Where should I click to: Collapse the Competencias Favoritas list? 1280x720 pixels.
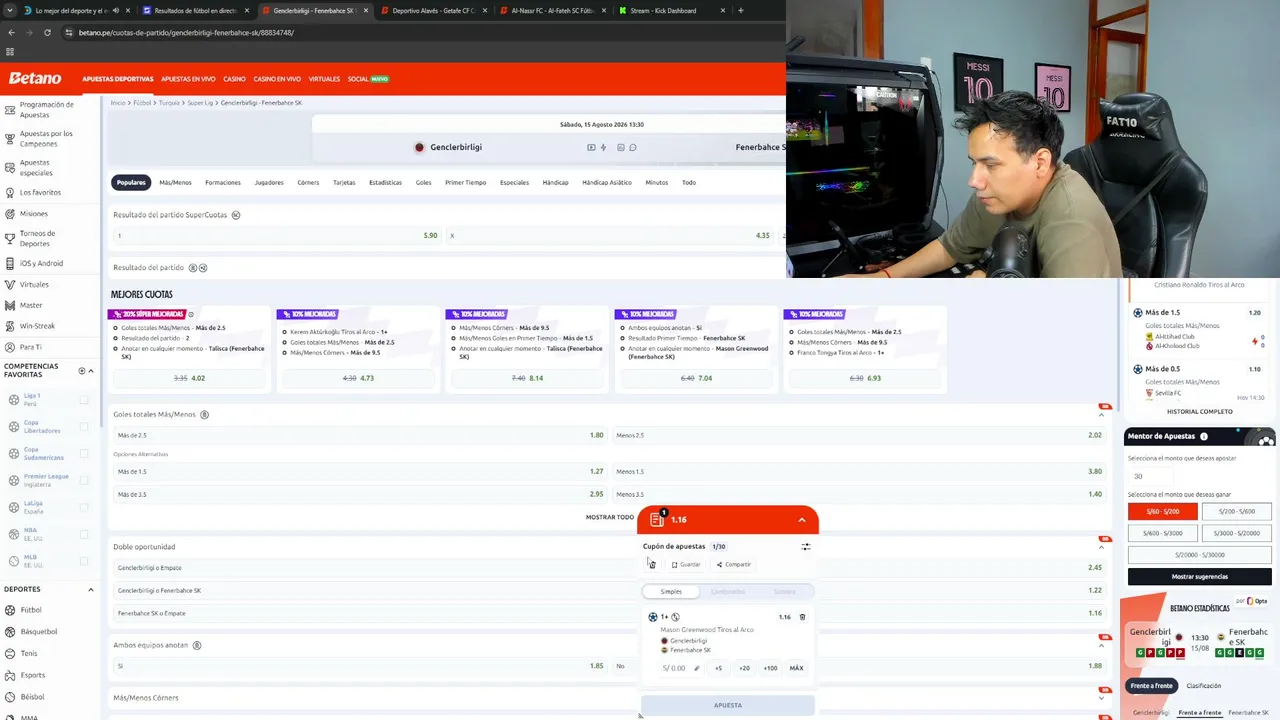pos(91,371)
